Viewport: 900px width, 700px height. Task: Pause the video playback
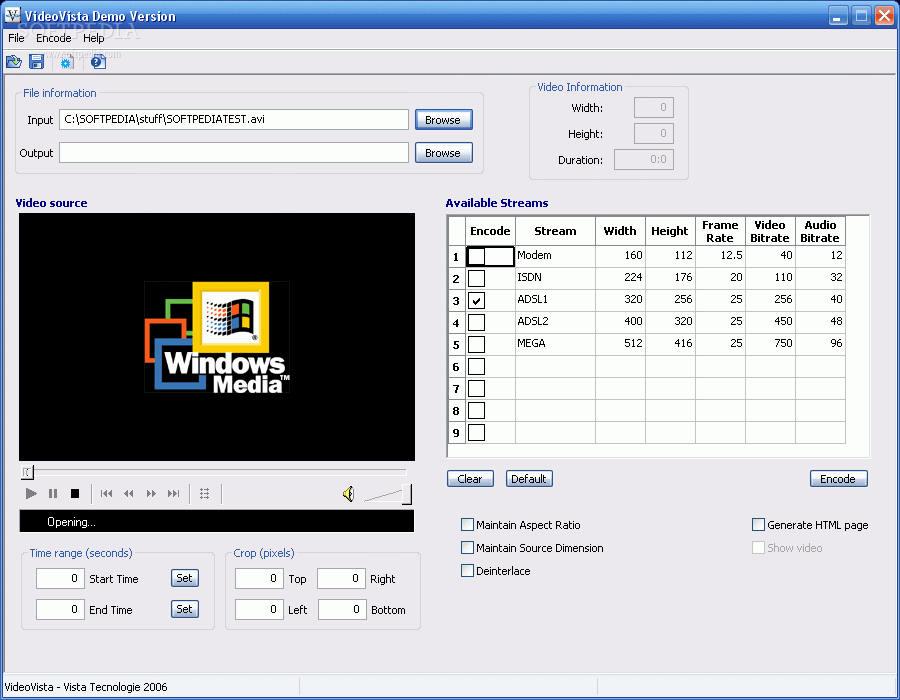pyautogui.click(x=53, y=493)
